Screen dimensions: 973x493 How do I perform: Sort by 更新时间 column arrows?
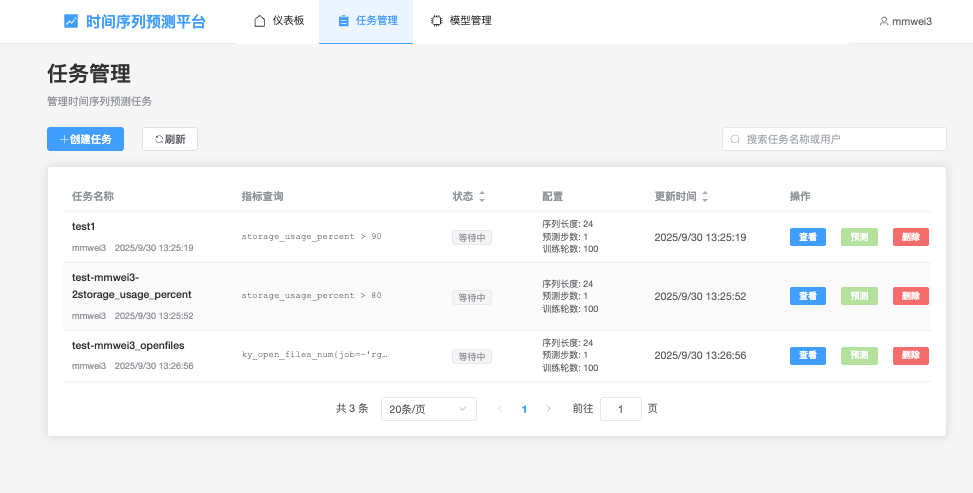click(705, 196)
